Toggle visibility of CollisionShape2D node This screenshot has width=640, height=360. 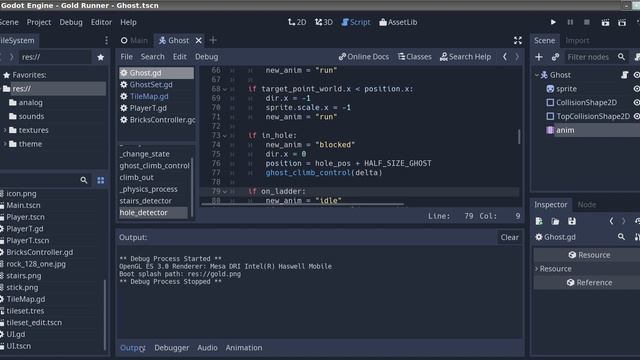coord(636,102)
